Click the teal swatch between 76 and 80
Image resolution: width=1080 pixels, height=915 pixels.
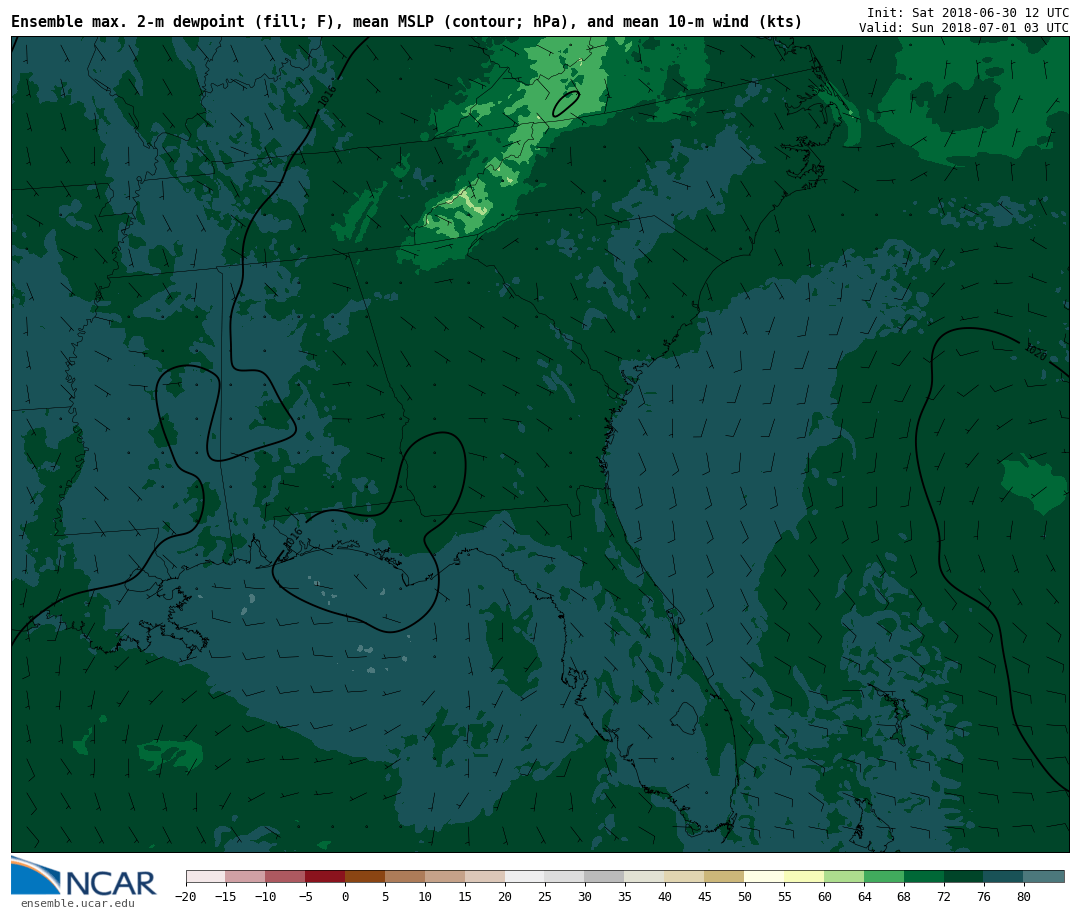point(1003,876)
